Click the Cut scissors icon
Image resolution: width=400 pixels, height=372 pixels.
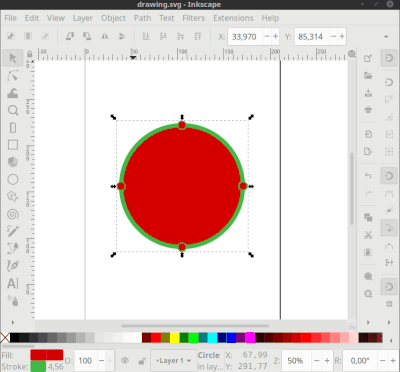(368, 235)
